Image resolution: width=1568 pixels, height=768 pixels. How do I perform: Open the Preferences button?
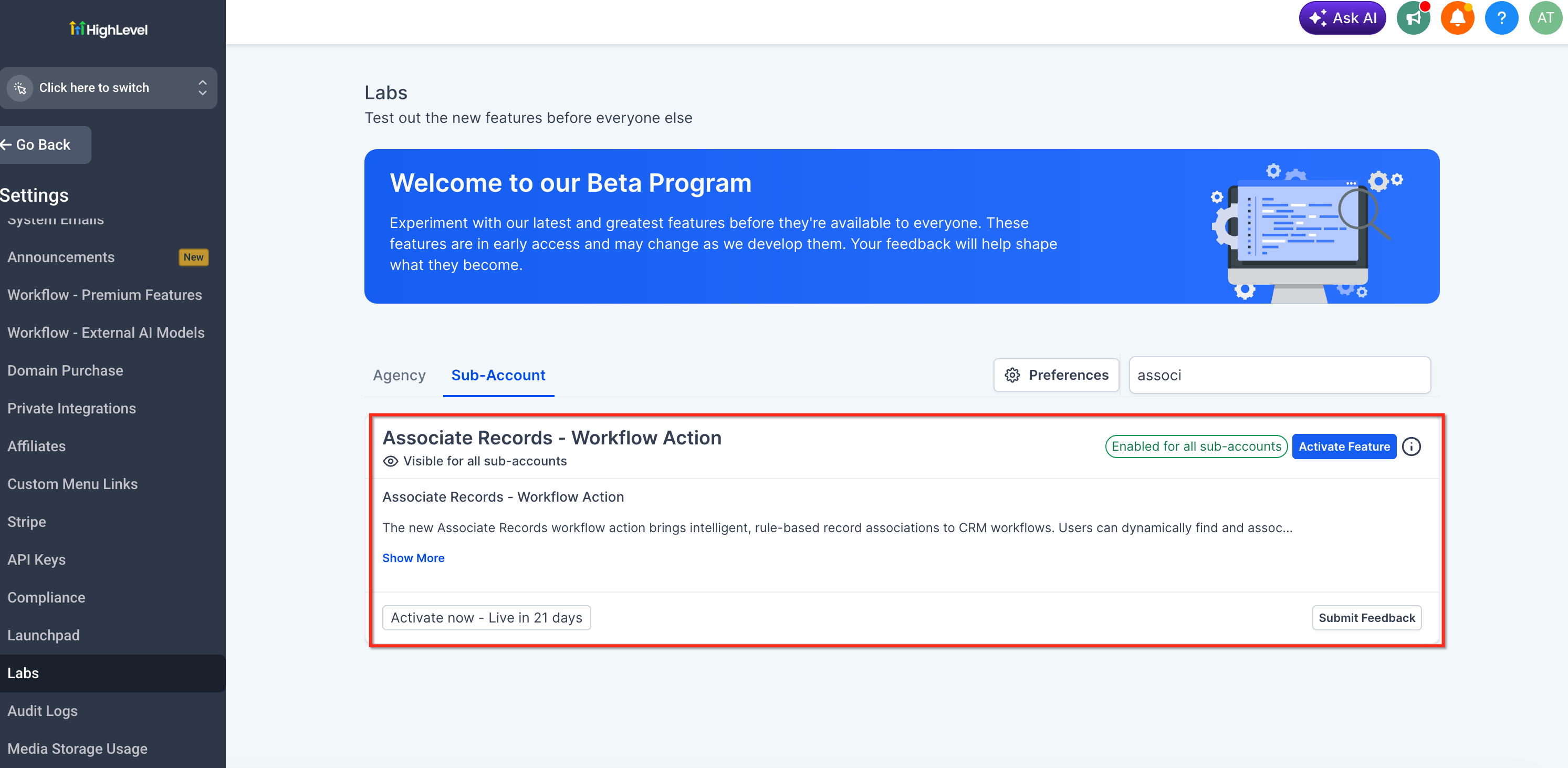tap(1056, 375)
